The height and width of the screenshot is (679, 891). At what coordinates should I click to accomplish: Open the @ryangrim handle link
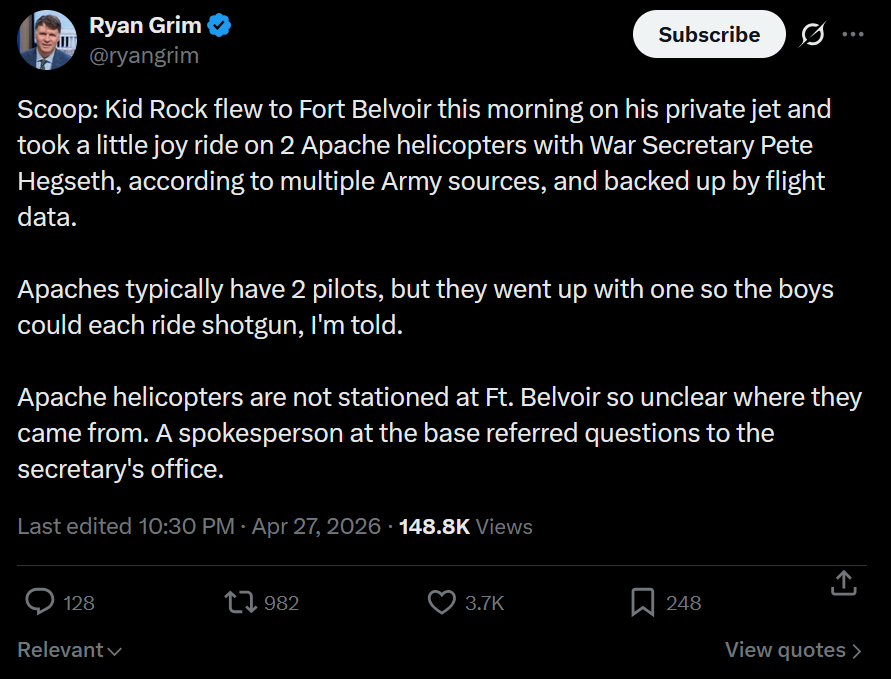coord(144,56)
